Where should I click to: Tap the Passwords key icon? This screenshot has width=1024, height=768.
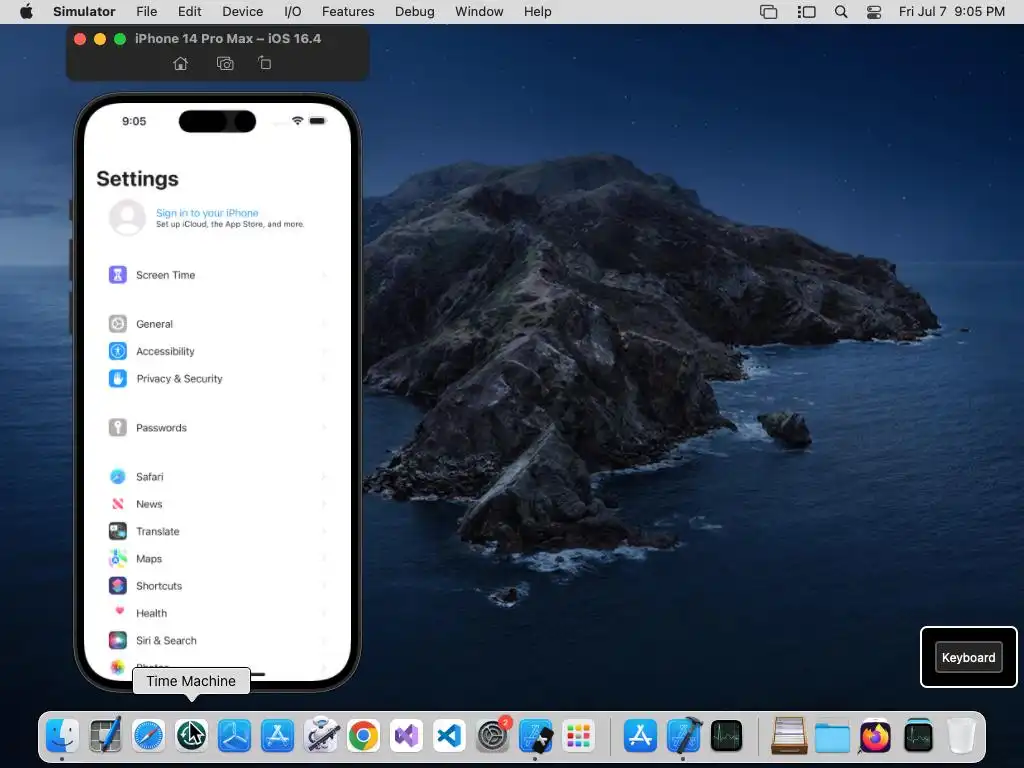118,427
